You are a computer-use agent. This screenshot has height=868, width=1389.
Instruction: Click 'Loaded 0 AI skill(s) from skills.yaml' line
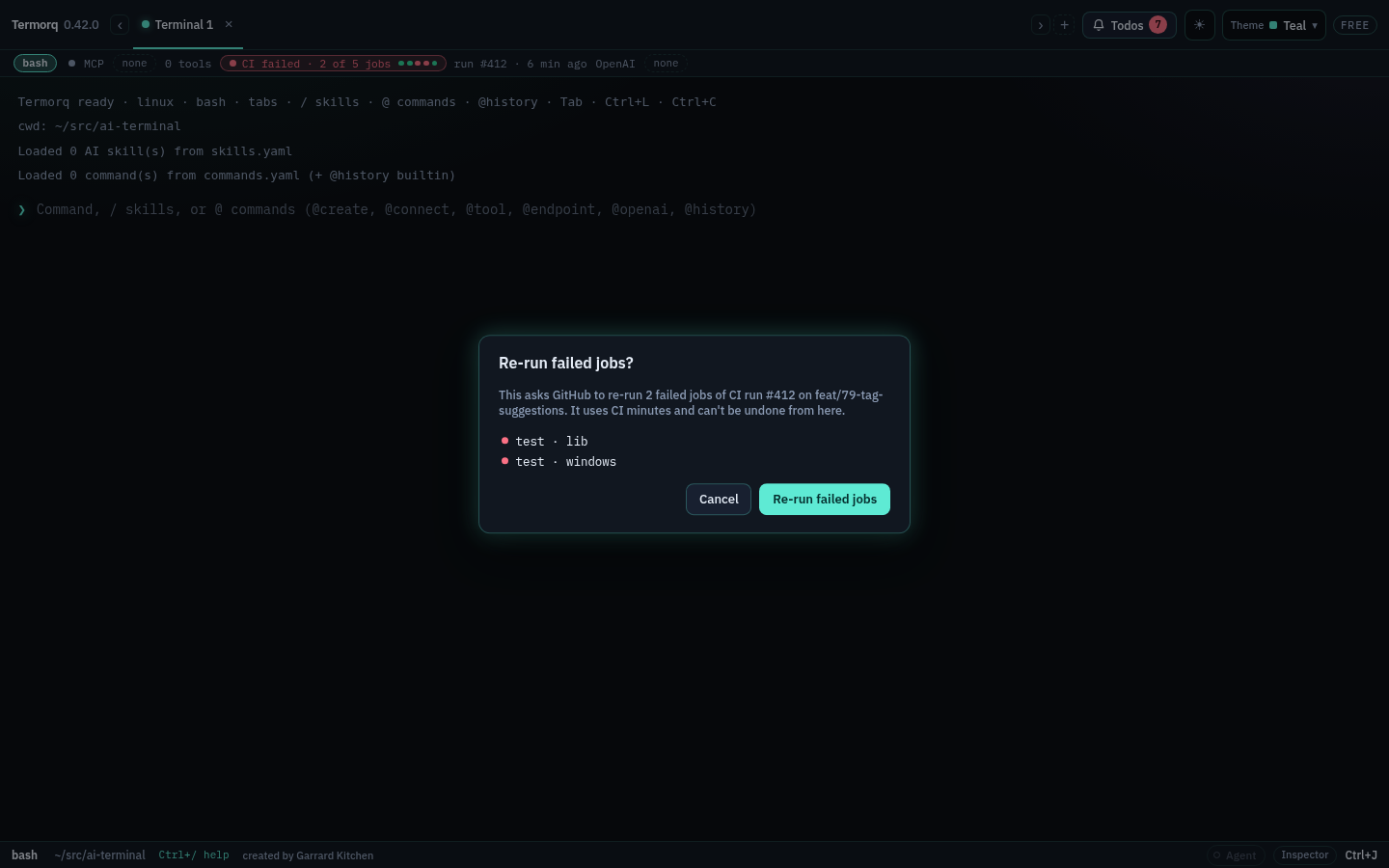(x=155, y=151)
